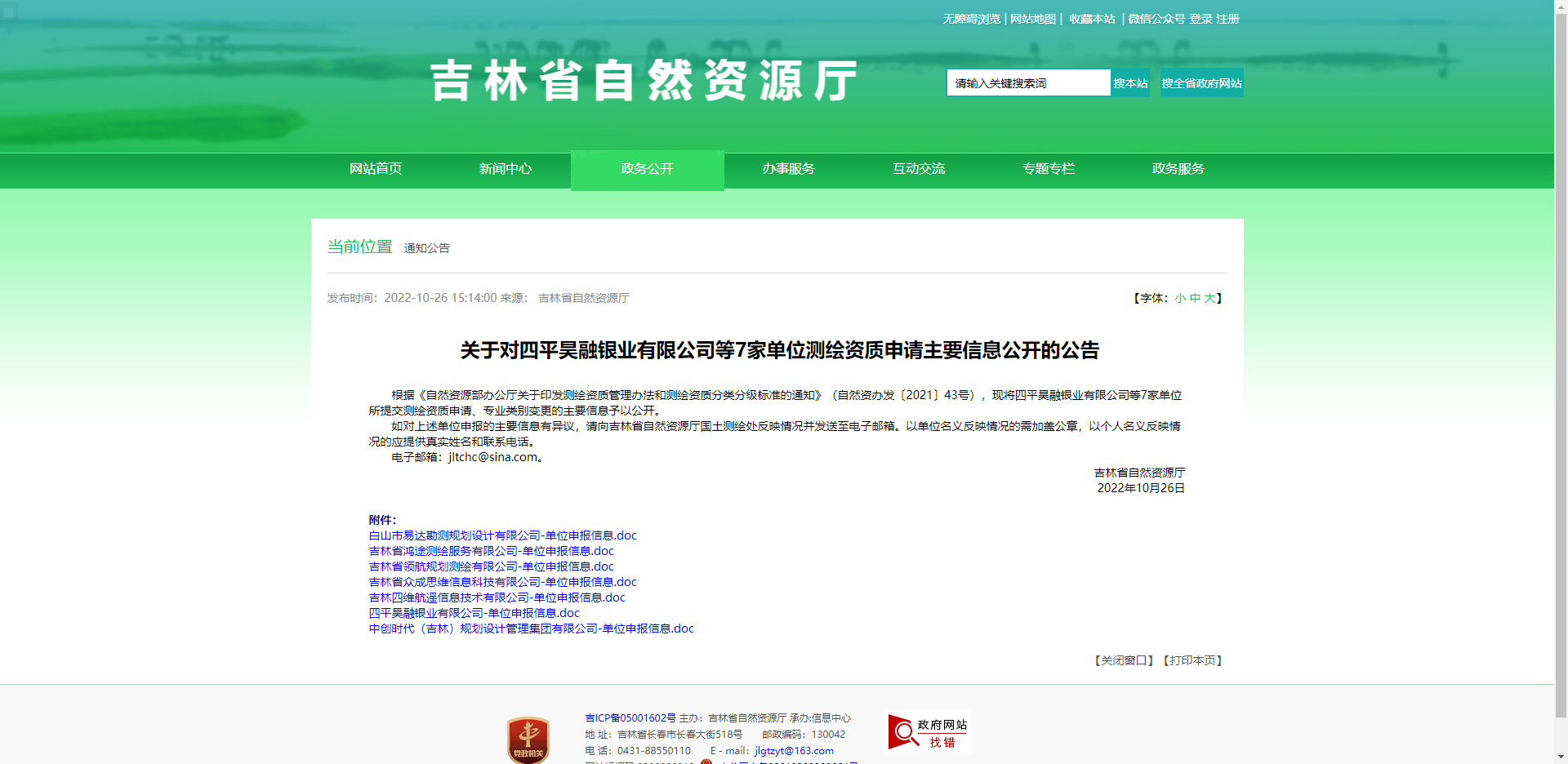
Task: Click the 搜本站 search button
Action: tap(1129, 82)
